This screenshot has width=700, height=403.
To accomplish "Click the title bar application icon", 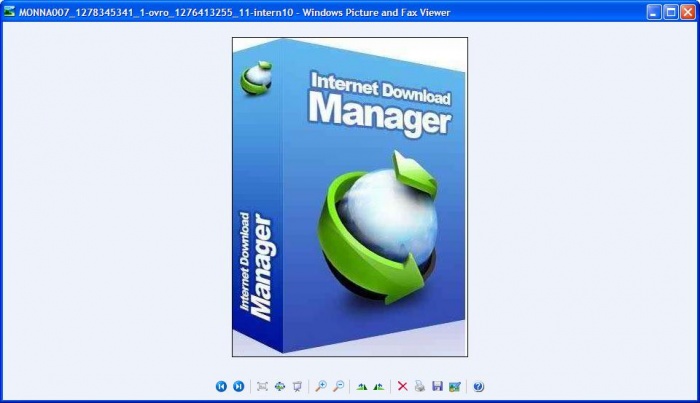I will (x=9, y=12).
